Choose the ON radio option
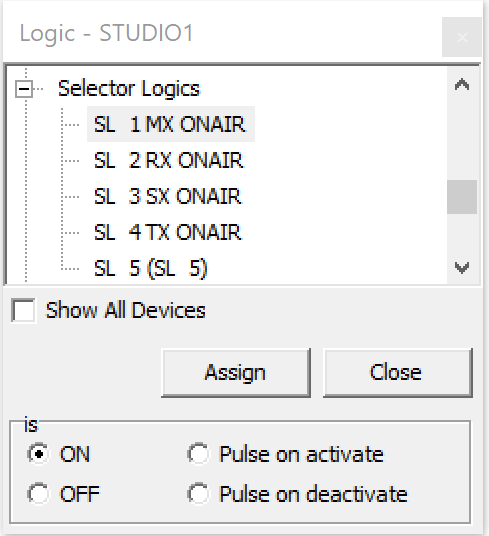The height and width of the screenshot is (536, 489). (x=38, y=454)
